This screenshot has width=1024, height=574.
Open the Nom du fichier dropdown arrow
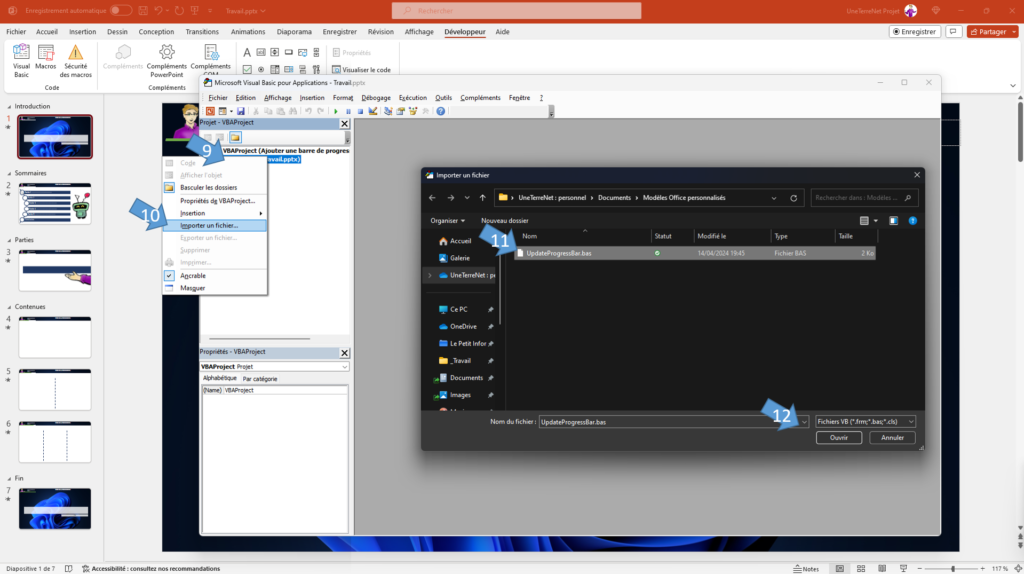pos(804,422)
